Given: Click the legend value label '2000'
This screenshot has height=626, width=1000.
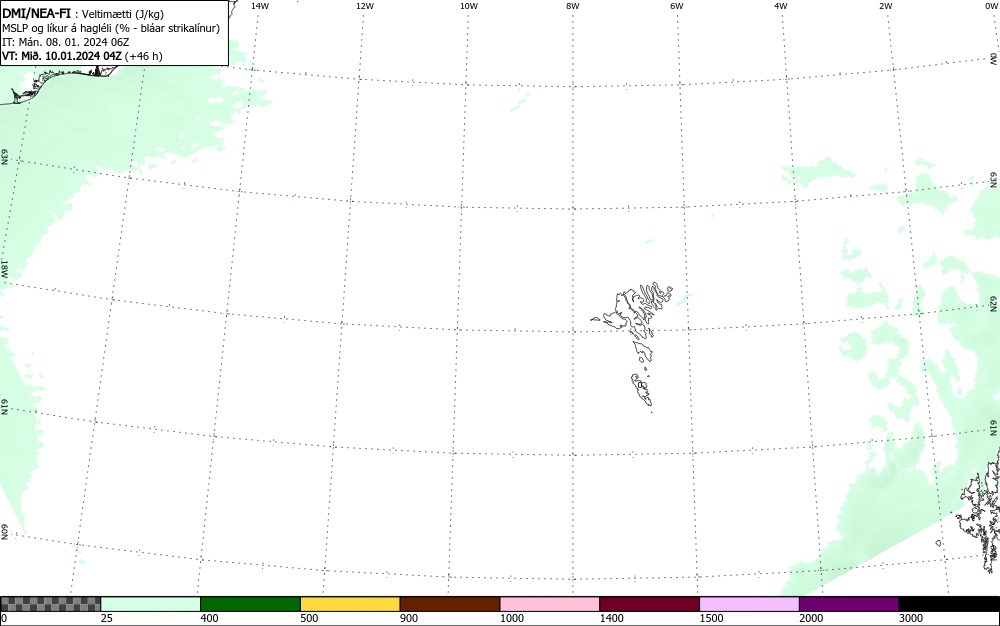Looking at the screenshot, I should [811, 618].
